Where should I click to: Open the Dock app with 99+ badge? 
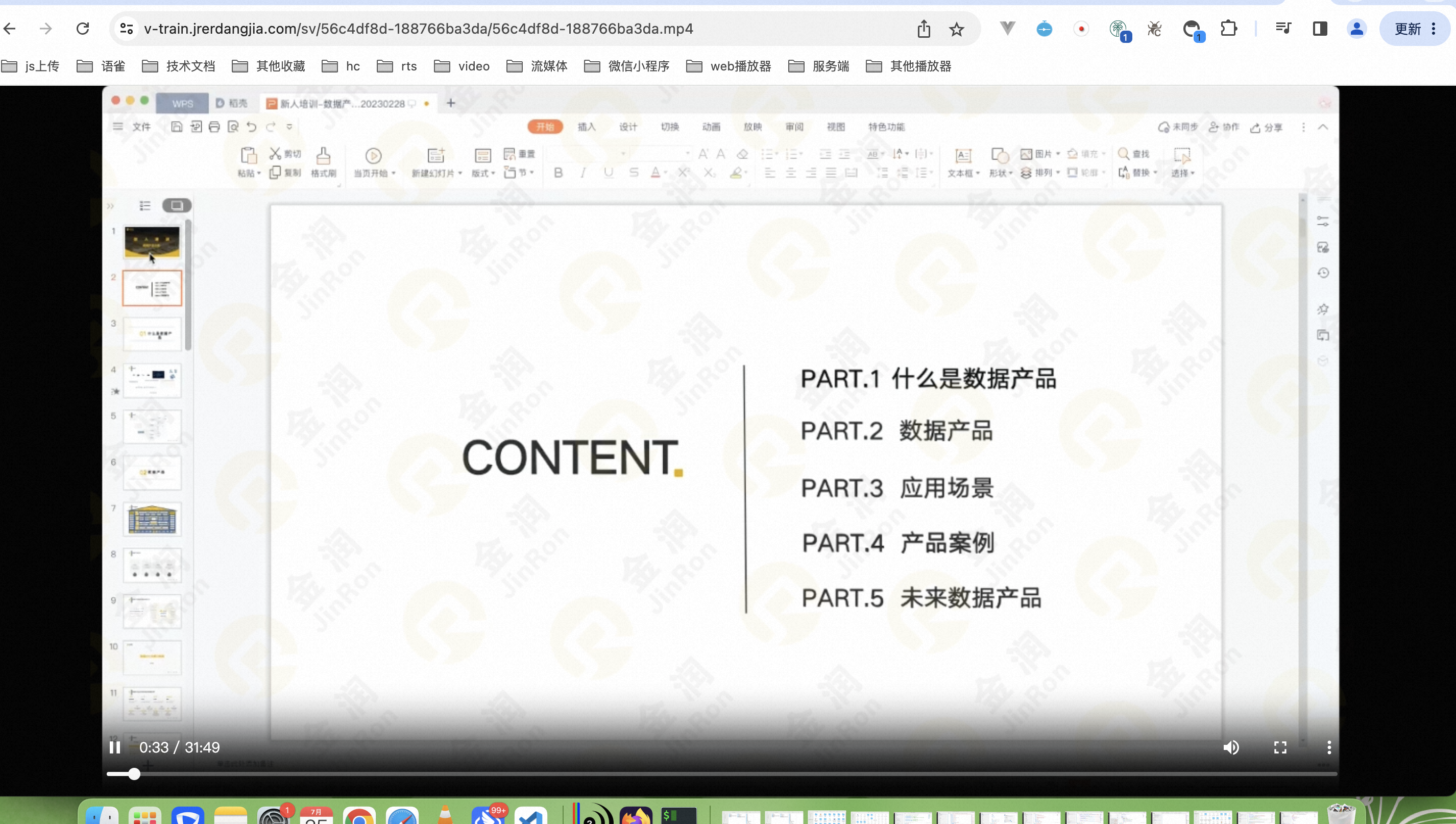coord(489,815)
